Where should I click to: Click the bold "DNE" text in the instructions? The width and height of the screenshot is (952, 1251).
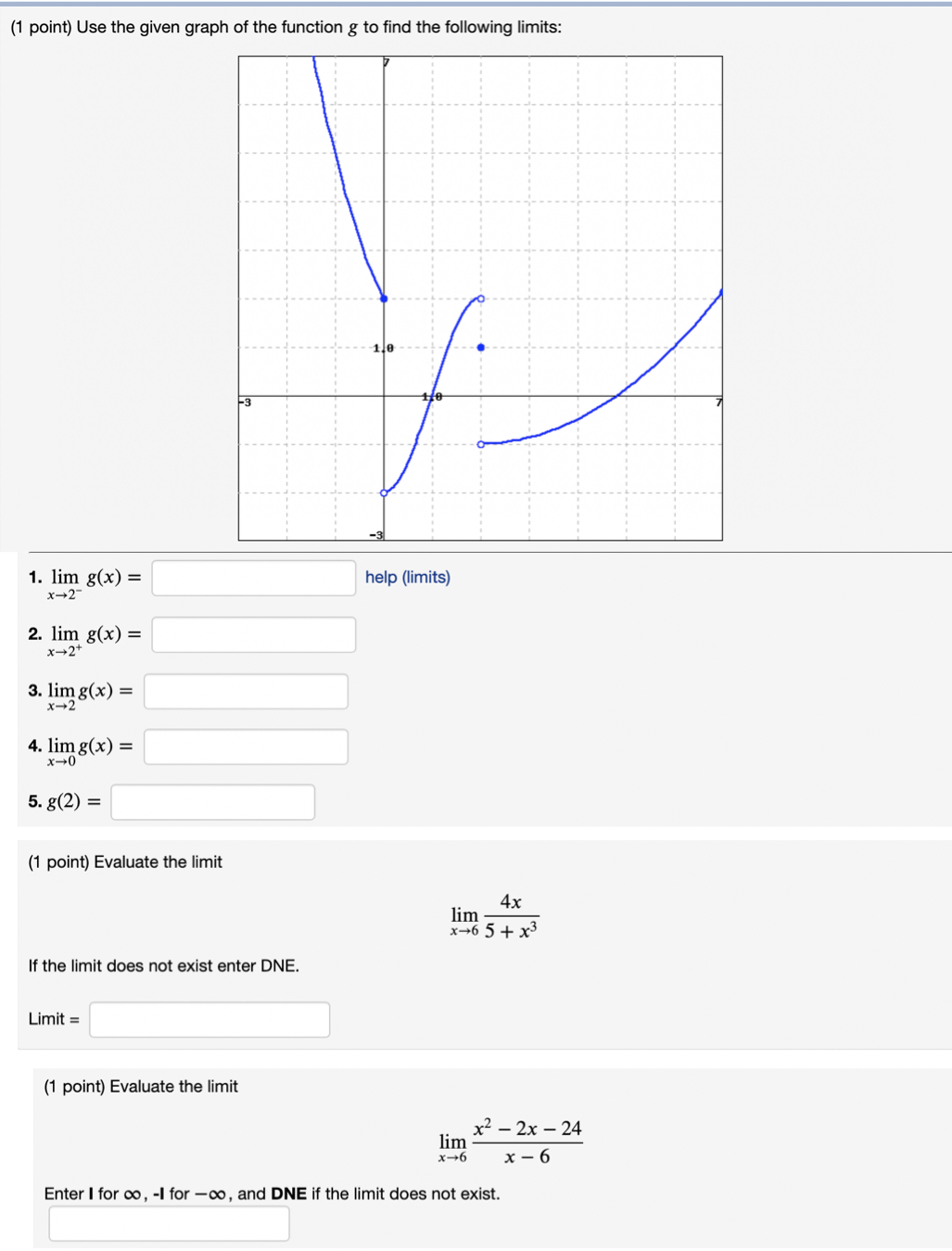(288, 1194)
